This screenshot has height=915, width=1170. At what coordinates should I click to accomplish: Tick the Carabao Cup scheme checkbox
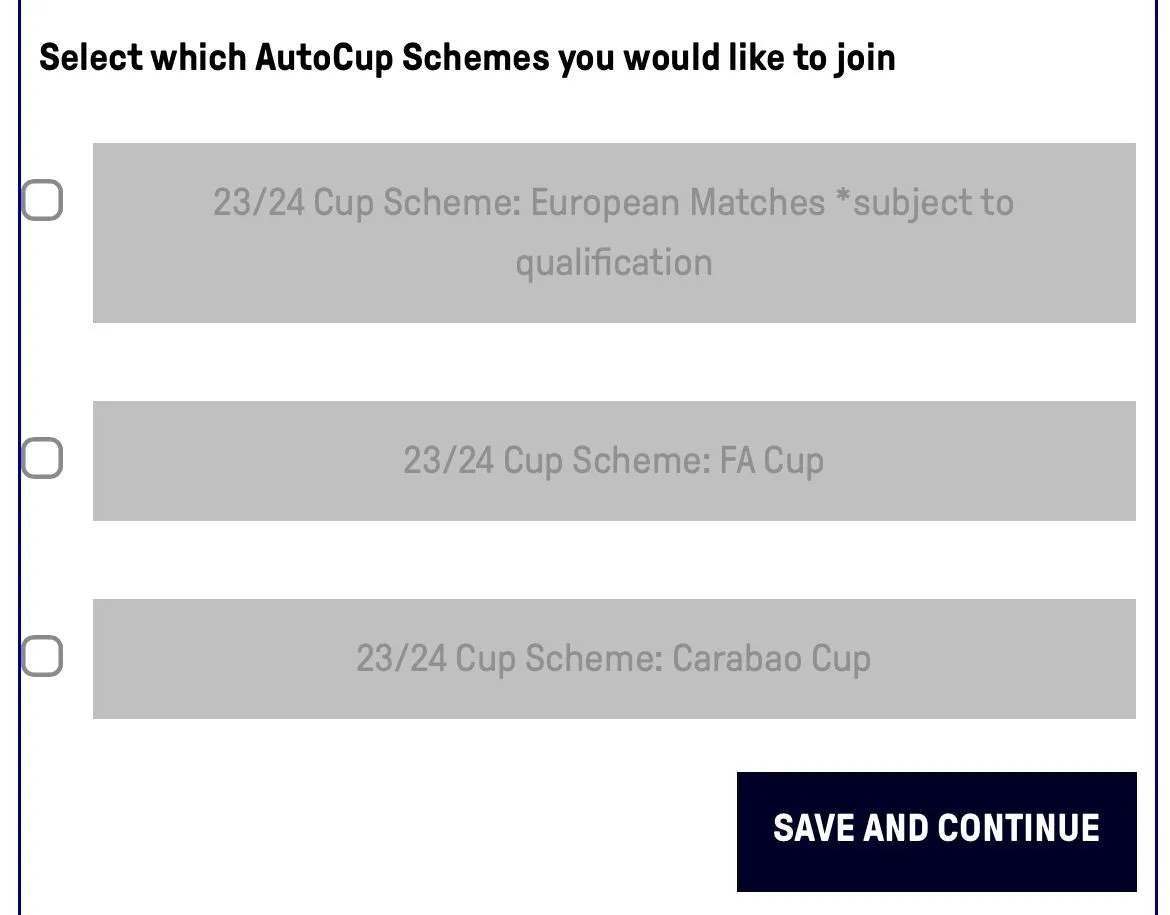click(x=43, y=657)
